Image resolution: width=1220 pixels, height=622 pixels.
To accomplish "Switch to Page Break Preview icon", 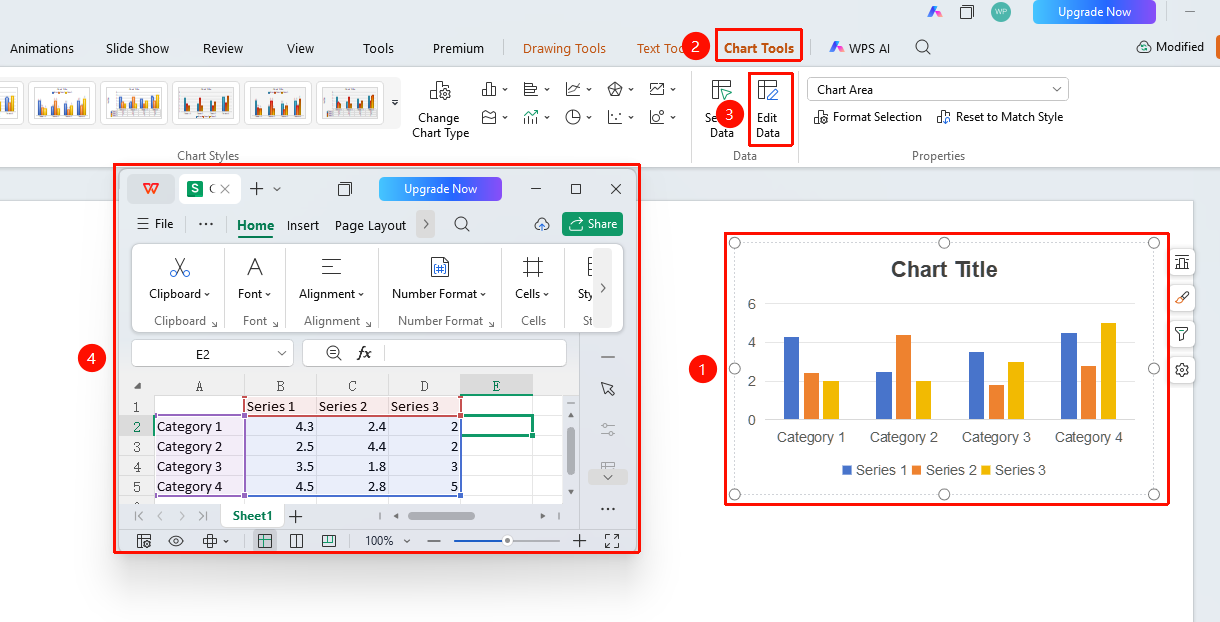I will click(329, 541).
